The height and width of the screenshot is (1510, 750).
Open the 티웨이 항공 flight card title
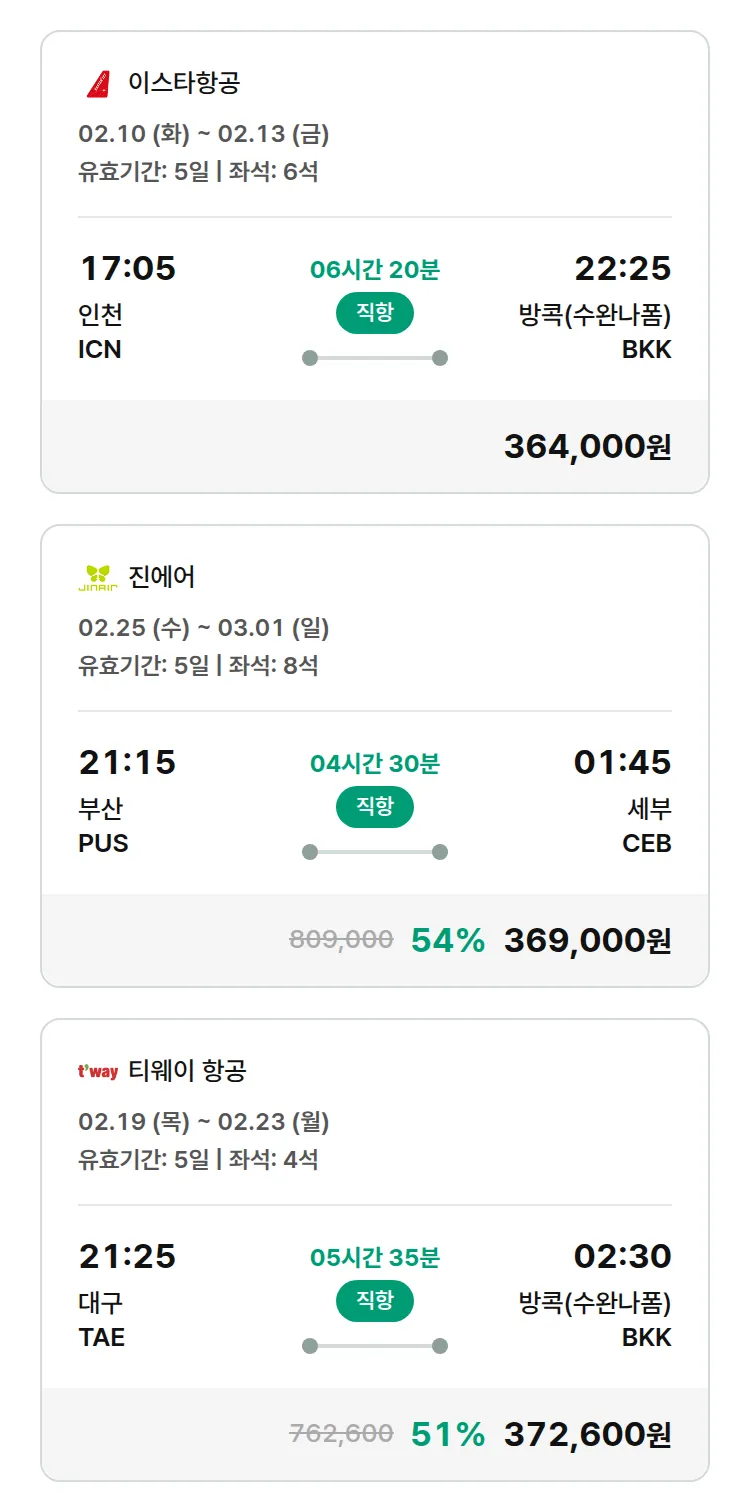(x=187, y=1070)
